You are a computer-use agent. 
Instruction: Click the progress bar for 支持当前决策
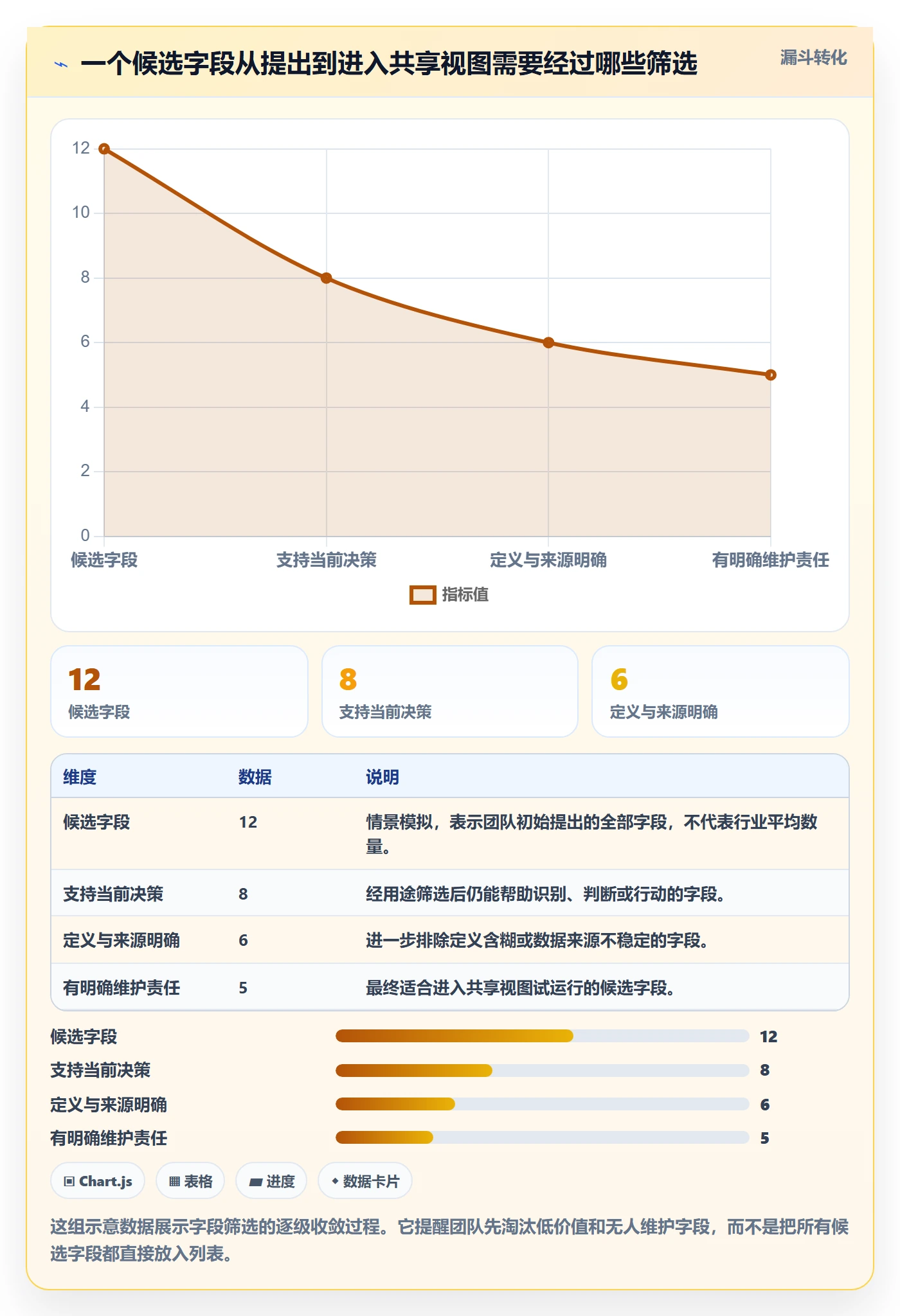(x=543, y=1070)
